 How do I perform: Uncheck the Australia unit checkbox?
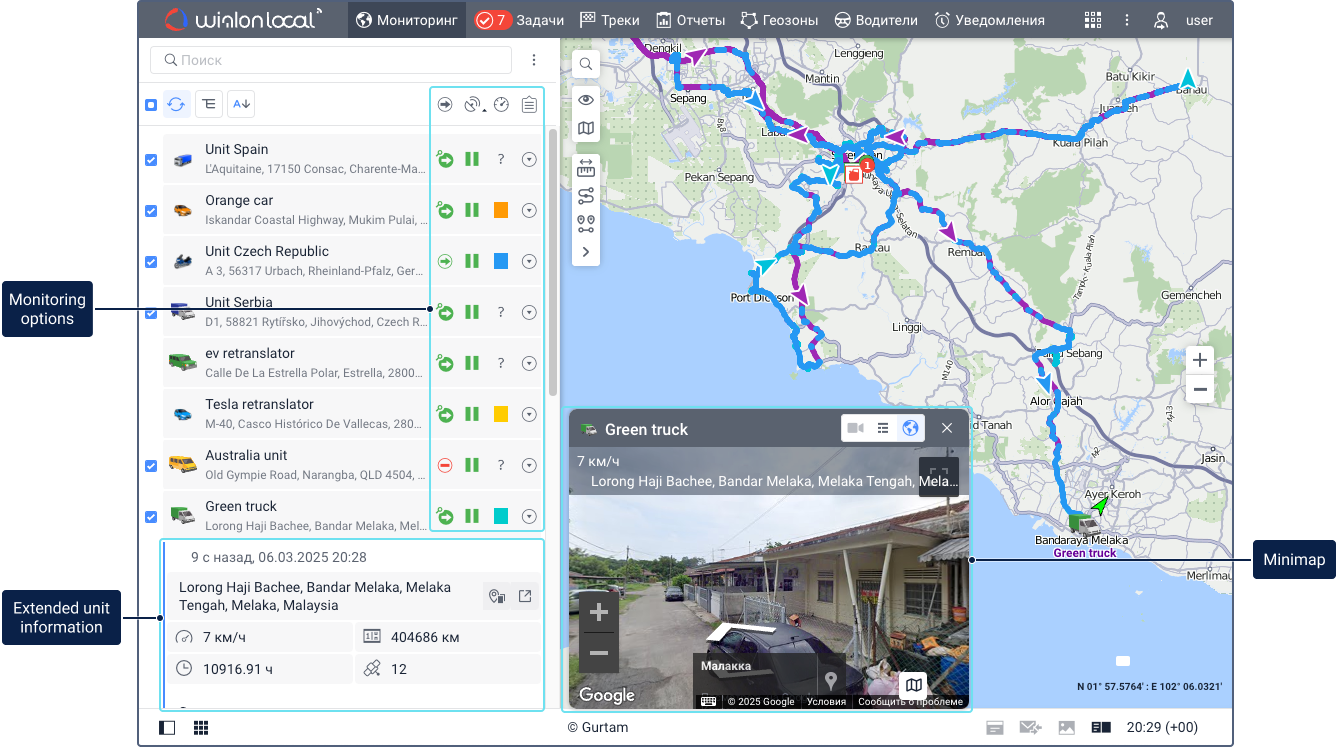click(151, 466)
